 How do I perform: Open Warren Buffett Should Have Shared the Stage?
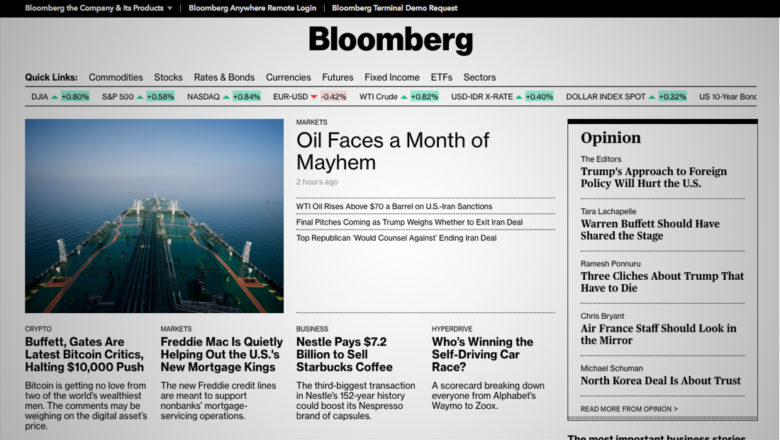tap(650, 230)
